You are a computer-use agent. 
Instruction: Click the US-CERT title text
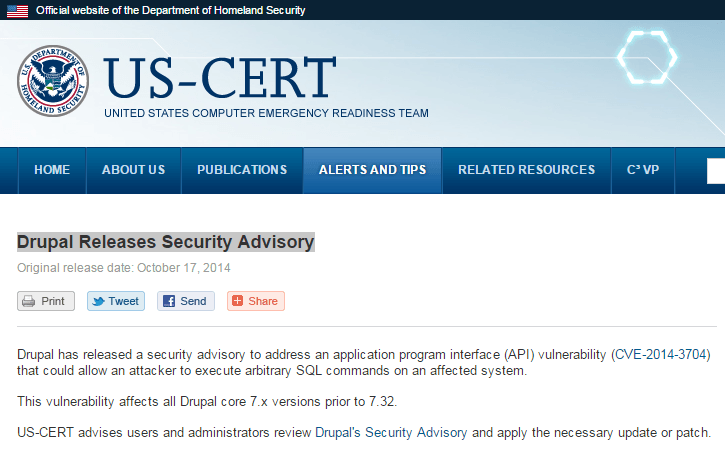click(220, 77)
